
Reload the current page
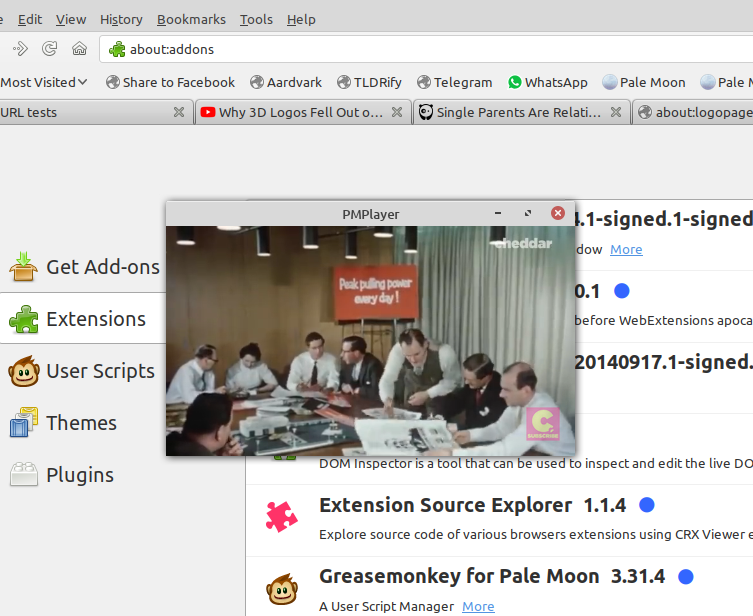pos(49,49)
